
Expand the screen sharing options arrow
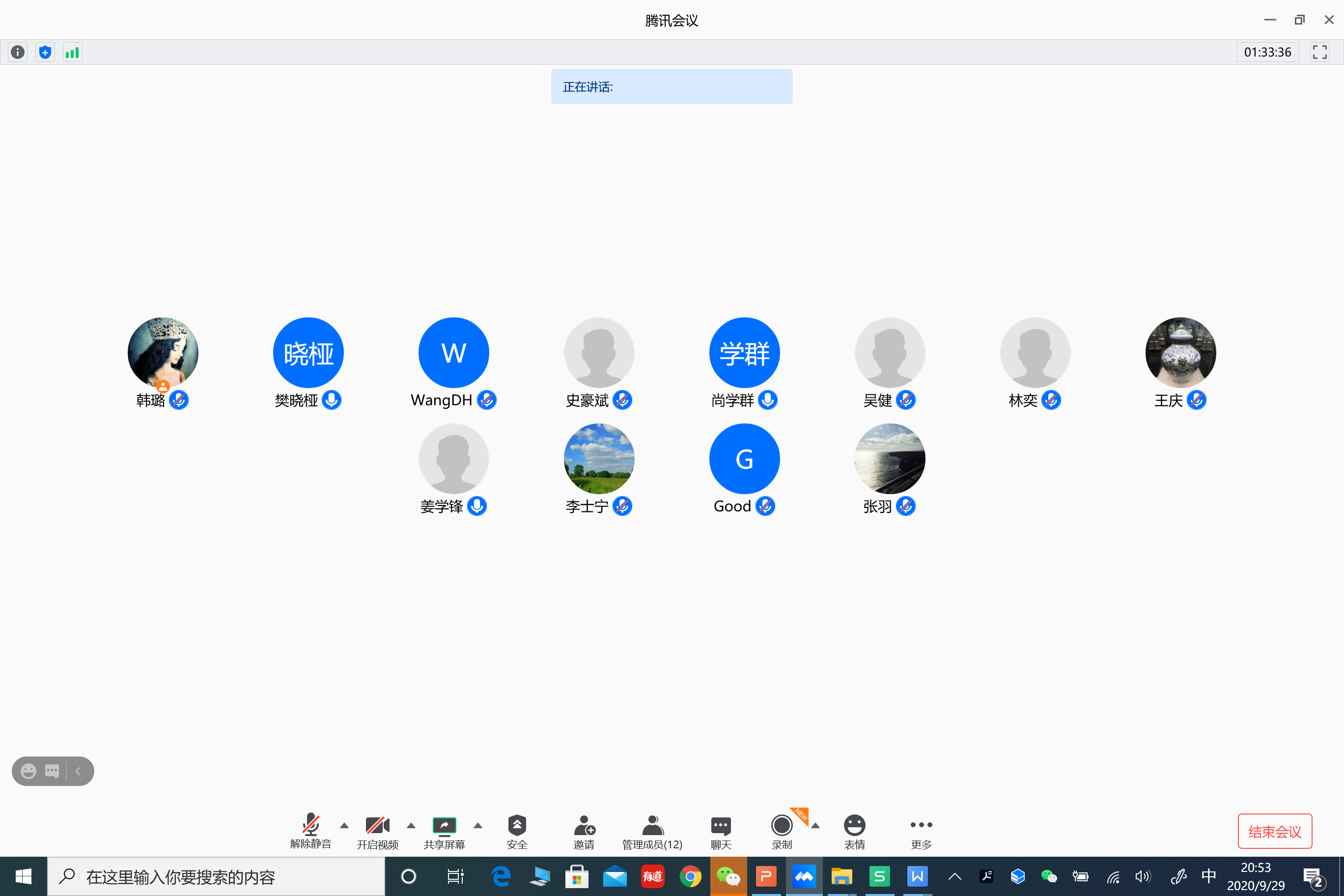pyautogui.click(x=477, y=825)
